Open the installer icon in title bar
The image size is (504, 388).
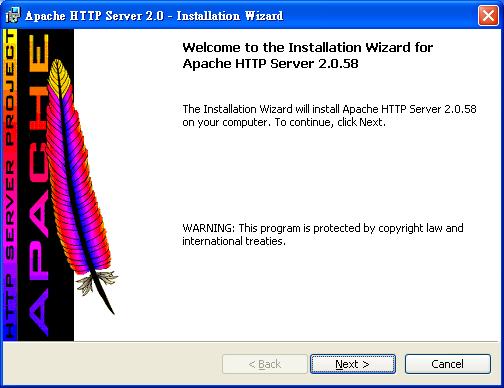[x=13, y=16]
